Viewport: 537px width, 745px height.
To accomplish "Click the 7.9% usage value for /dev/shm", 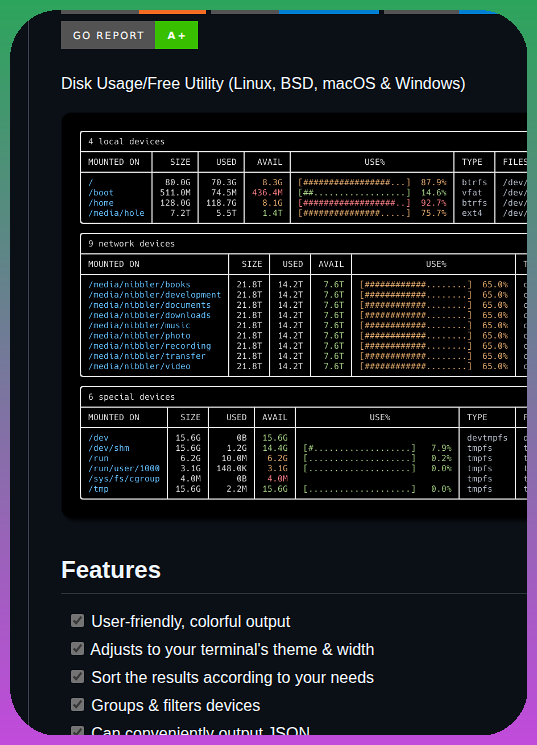I will pyautogui.click(x=441, y=448).
